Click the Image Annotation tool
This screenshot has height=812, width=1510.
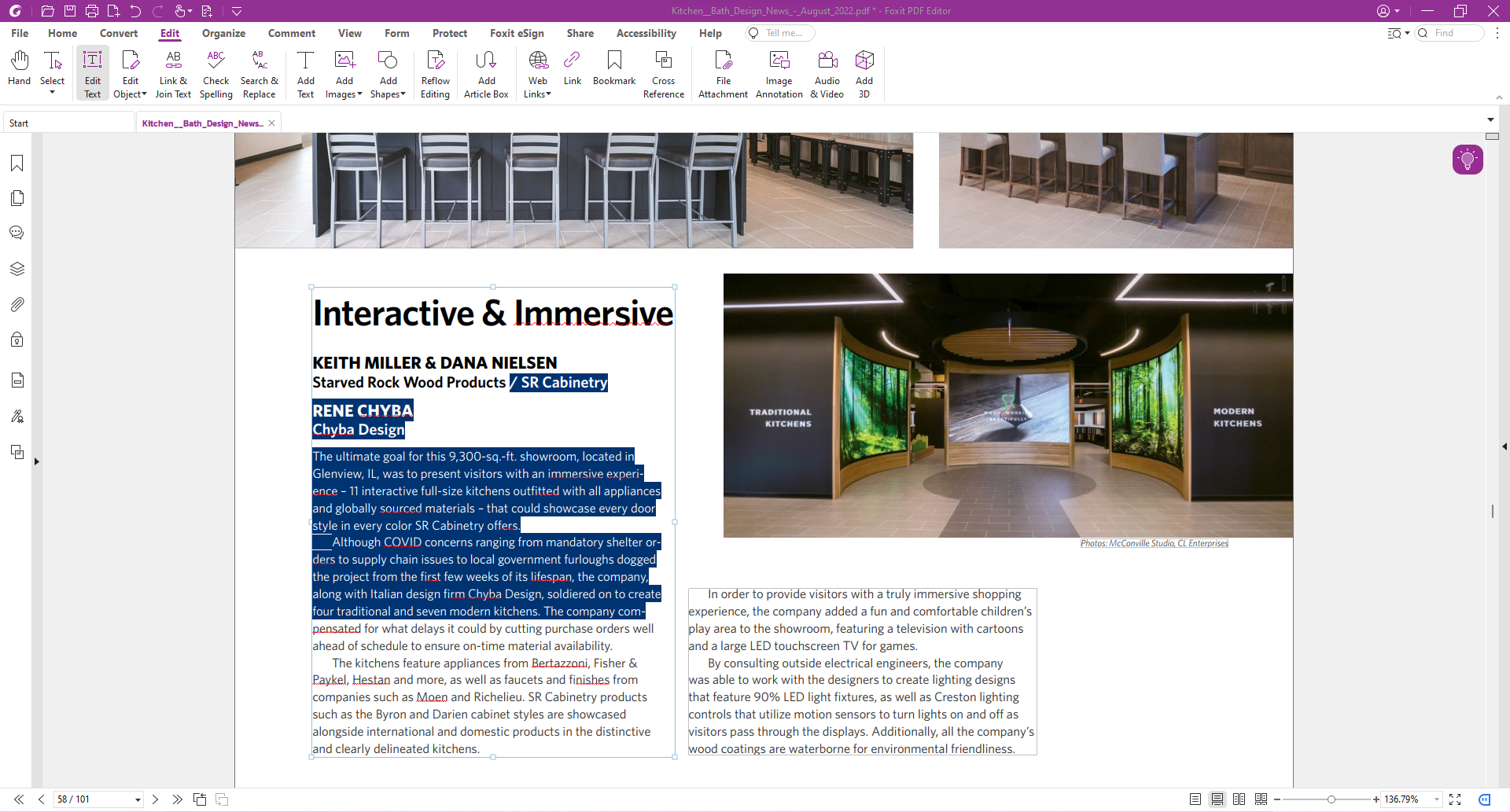779,75
